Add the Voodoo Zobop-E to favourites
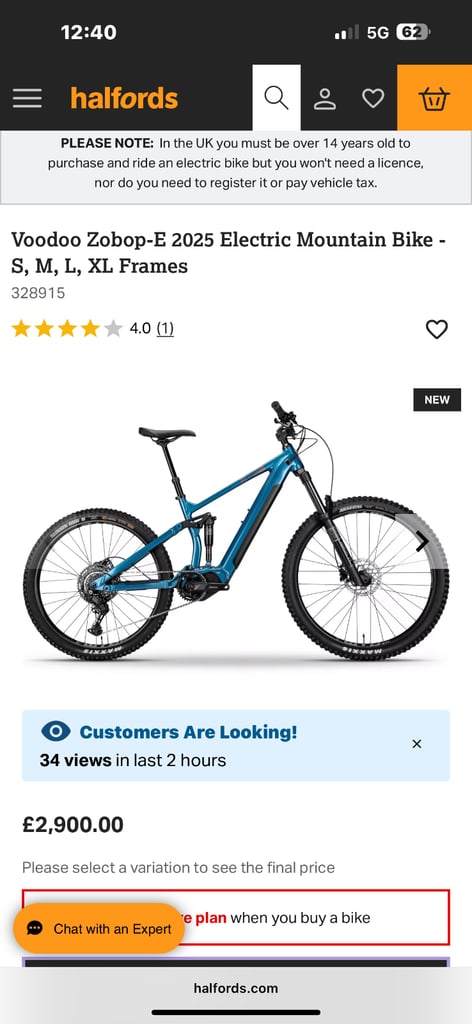 (437, 329)
